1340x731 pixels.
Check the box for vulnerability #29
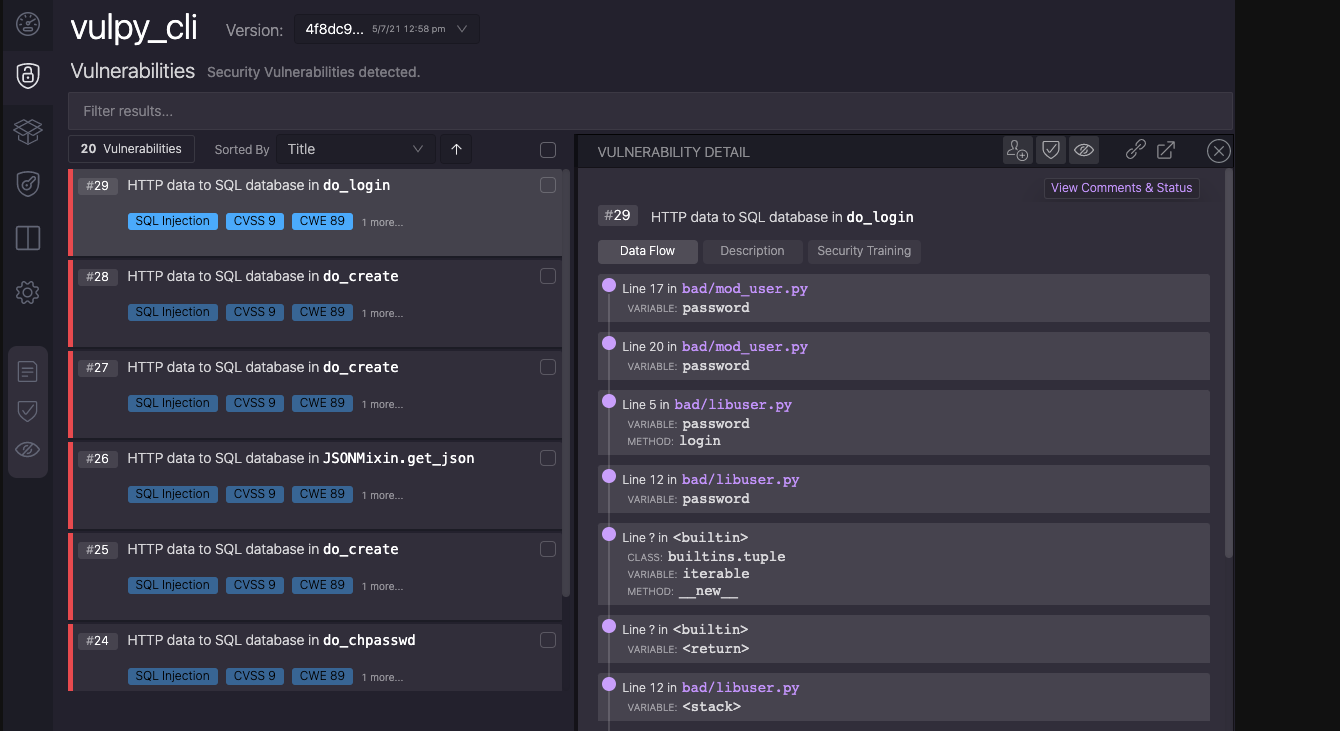[x=548, y=185]
